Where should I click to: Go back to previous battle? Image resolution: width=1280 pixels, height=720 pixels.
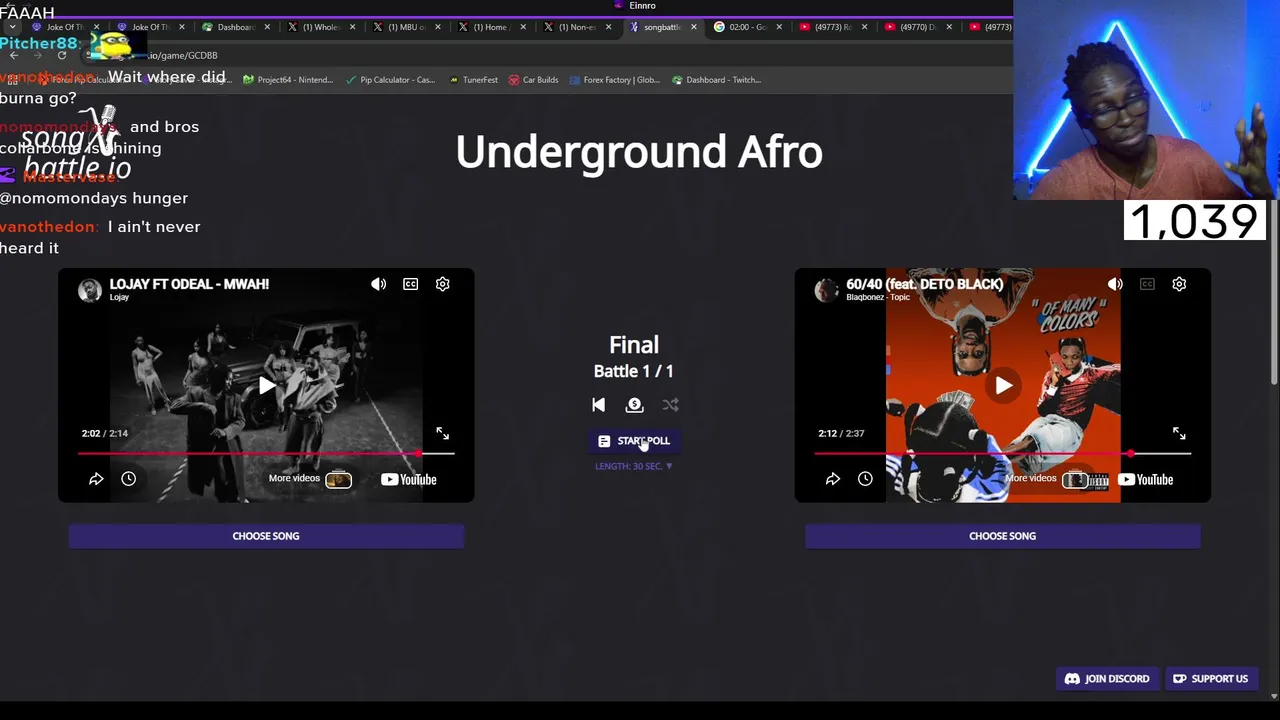coord(598,405)
